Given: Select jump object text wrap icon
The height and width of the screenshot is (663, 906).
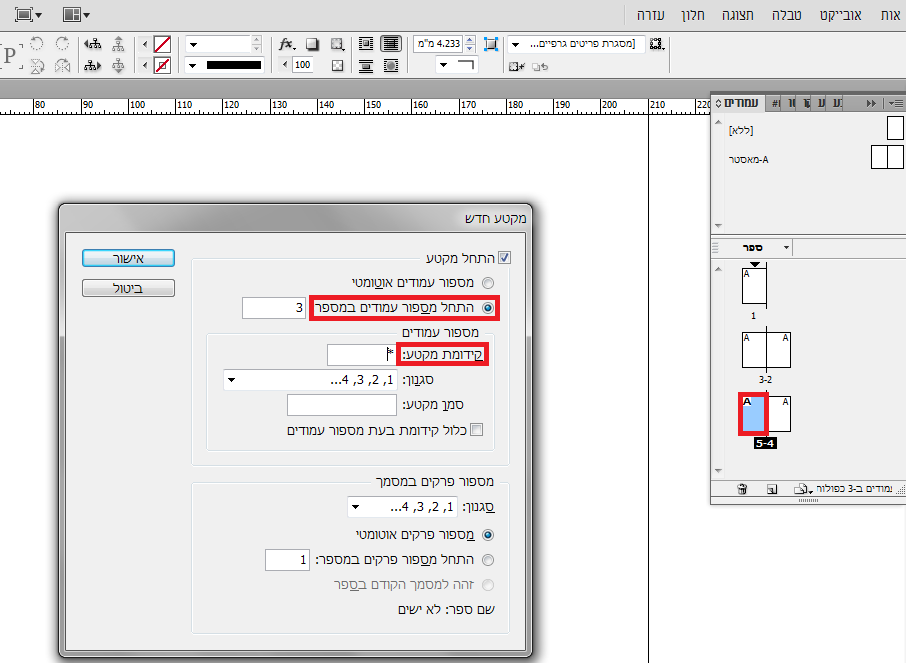Looking at the screenshot, I should 366,66.
